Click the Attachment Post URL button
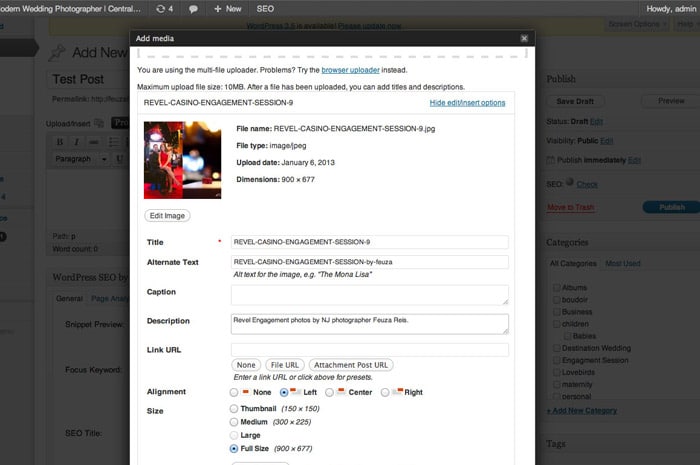 [351, 365]
